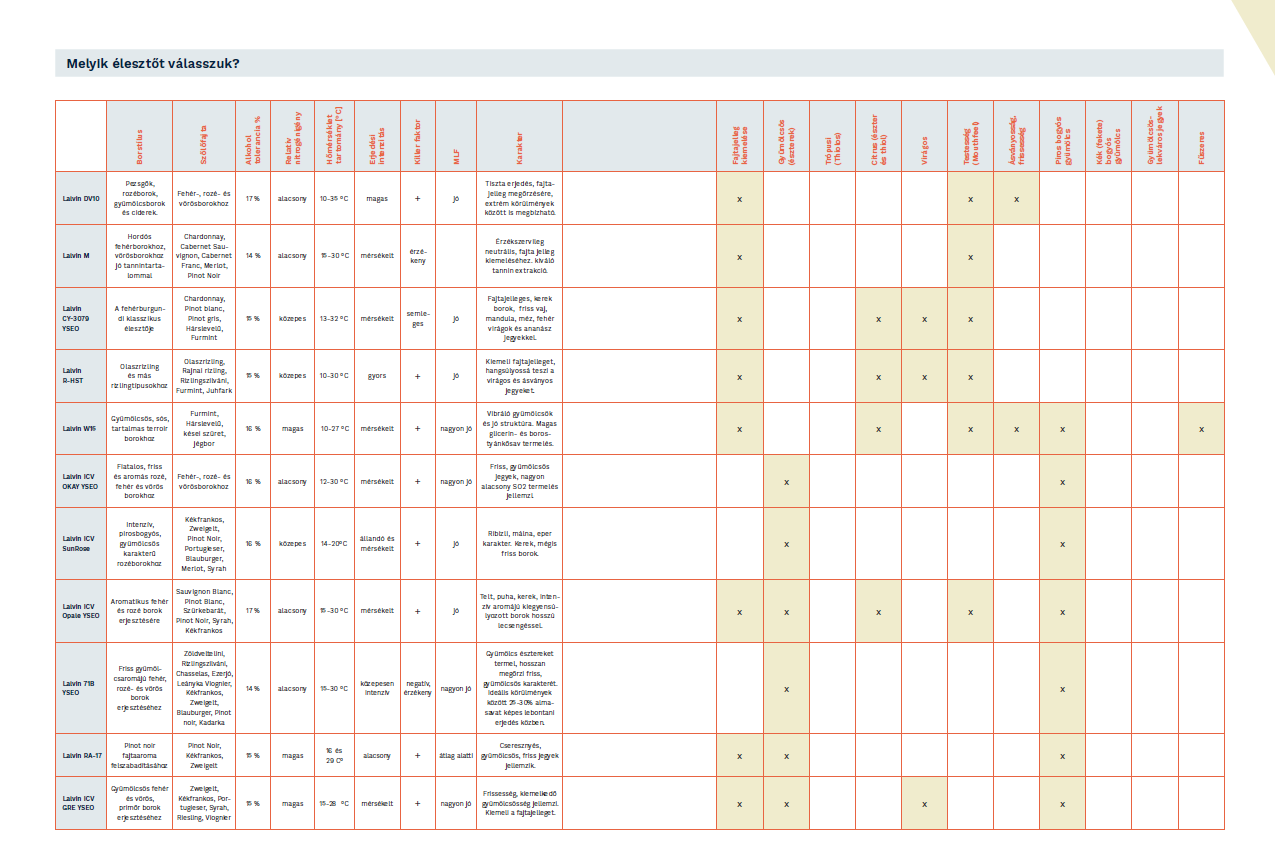Click the '13-32 °C' temperature cell
This screenshot has height=848, width=1275.
[334, 318]
